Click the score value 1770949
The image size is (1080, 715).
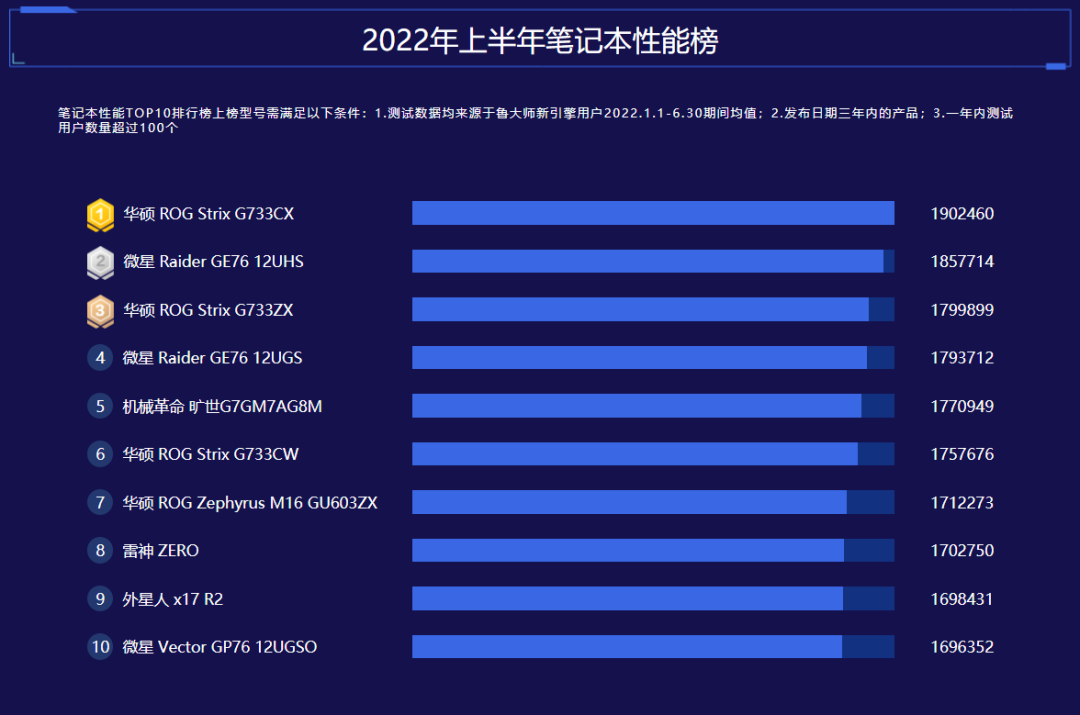point(962,406)
